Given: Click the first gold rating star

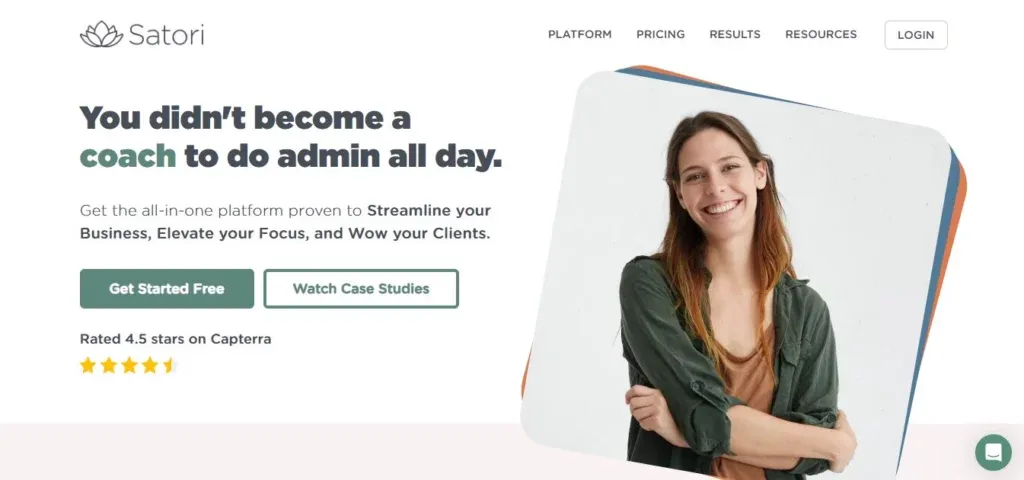Looking at the screenshot, I should 88,365.
